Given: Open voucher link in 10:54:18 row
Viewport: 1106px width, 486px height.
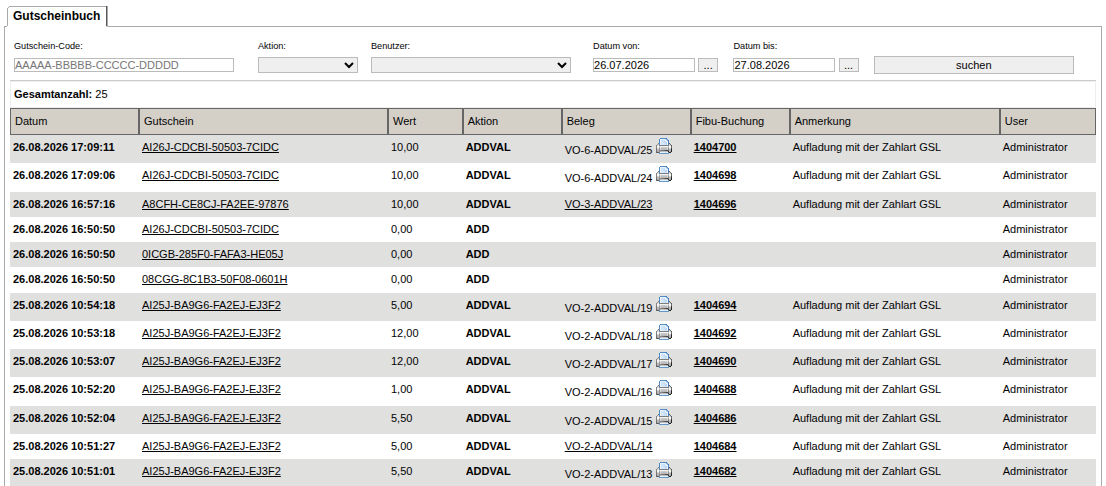Looking at the screenshot, I should (211, 305).
